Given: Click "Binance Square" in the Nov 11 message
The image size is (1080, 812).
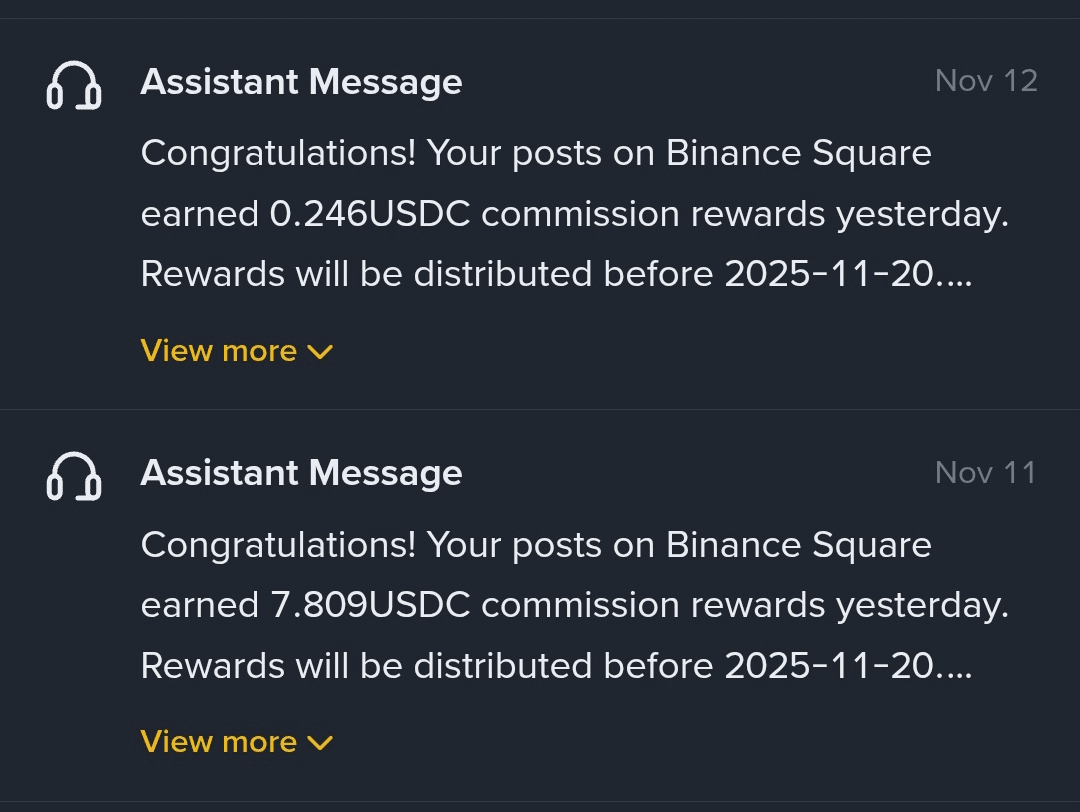Looking at the screenshot, I should tap(798, 545).
